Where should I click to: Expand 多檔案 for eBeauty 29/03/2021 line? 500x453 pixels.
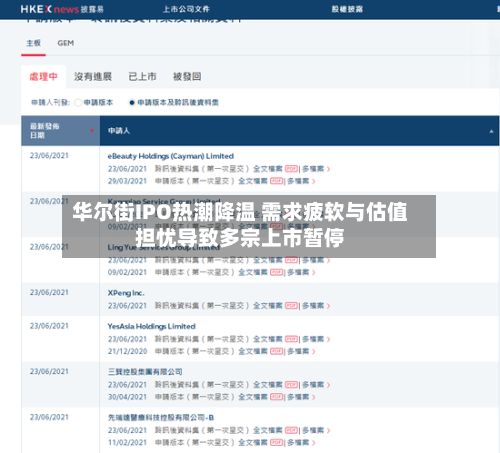301,181
